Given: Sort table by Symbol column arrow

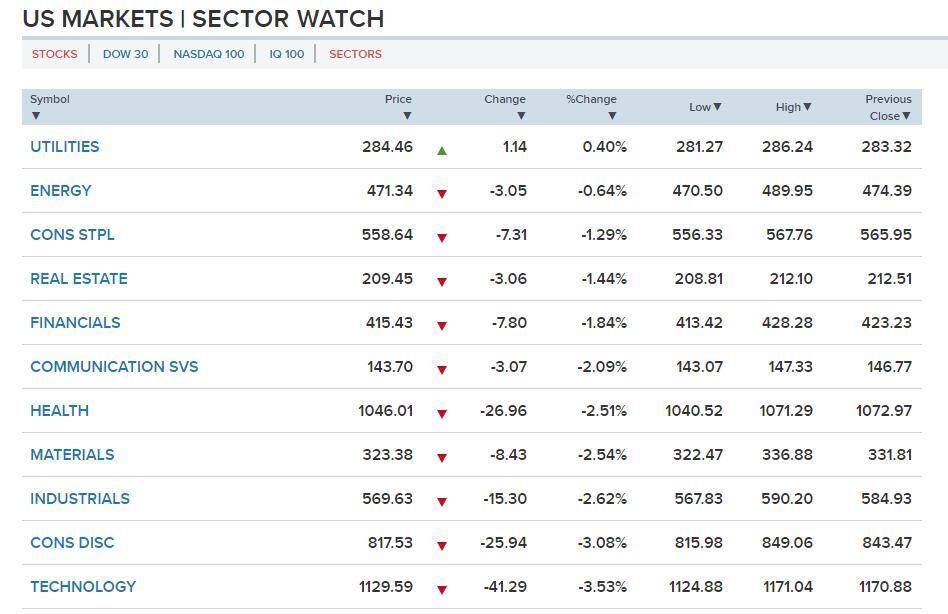Looking at the screenshot, I should pyautogui.click(x=36, y=116).
